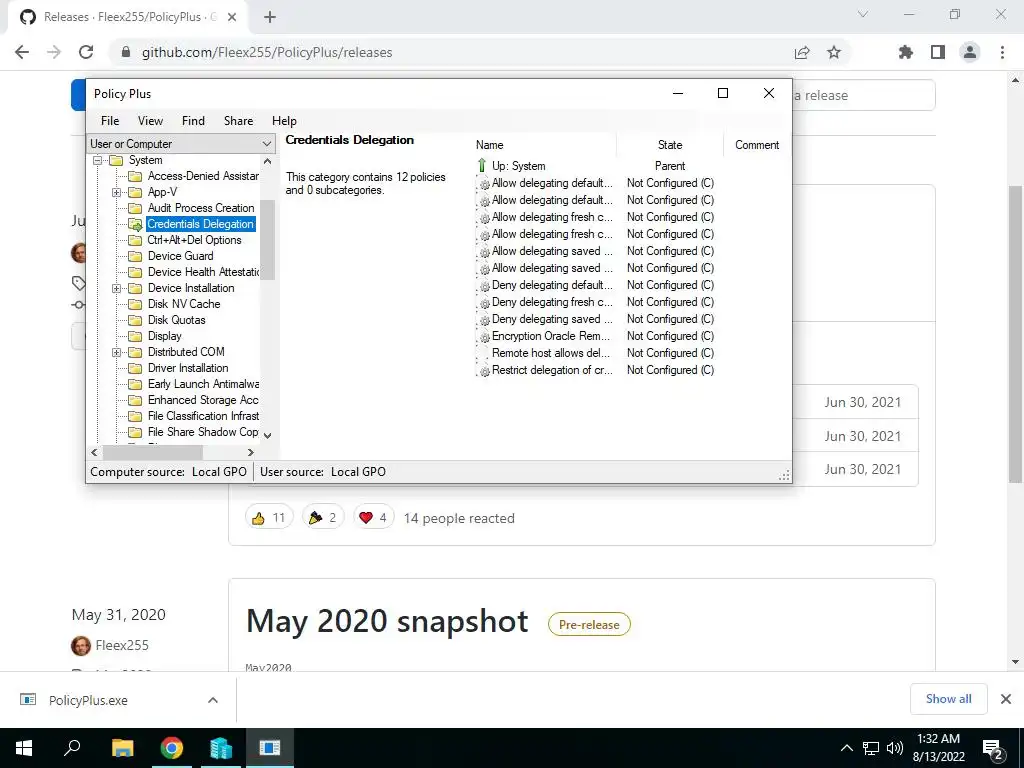
Task: Open the Find menu in Policy Plus
Action: tap(193, 121)
